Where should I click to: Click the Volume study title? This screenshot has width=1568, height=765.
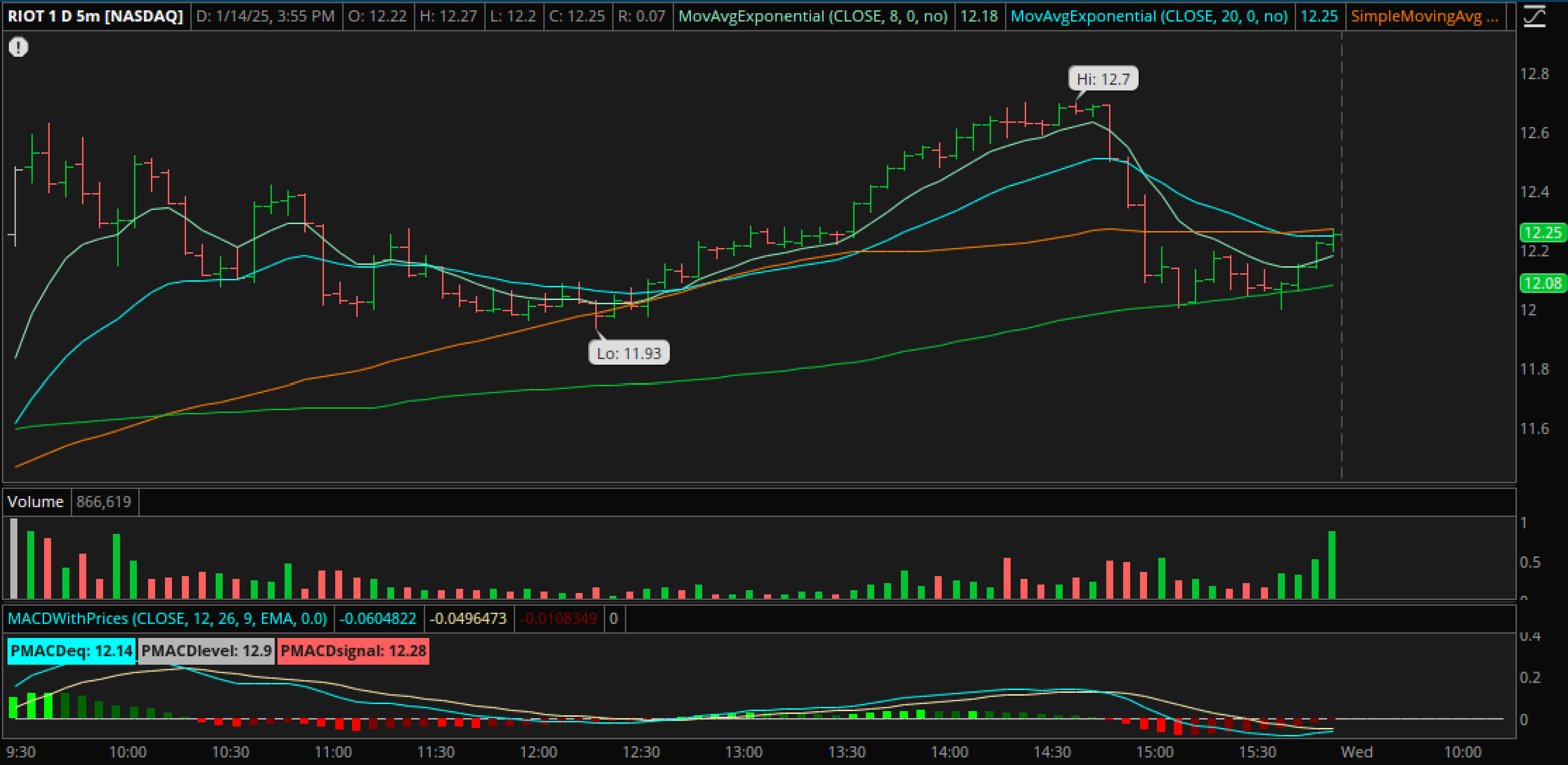pos(35,502)
